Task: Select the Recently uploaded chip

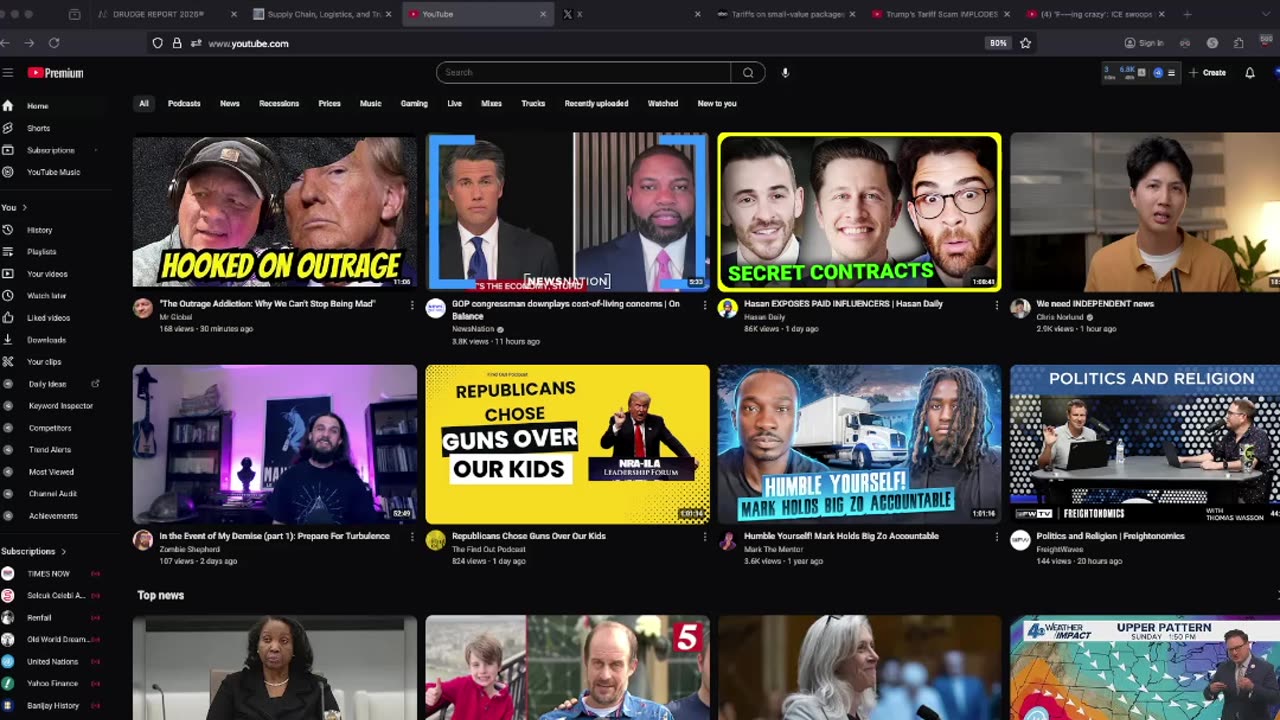Action: click(596, 103)
